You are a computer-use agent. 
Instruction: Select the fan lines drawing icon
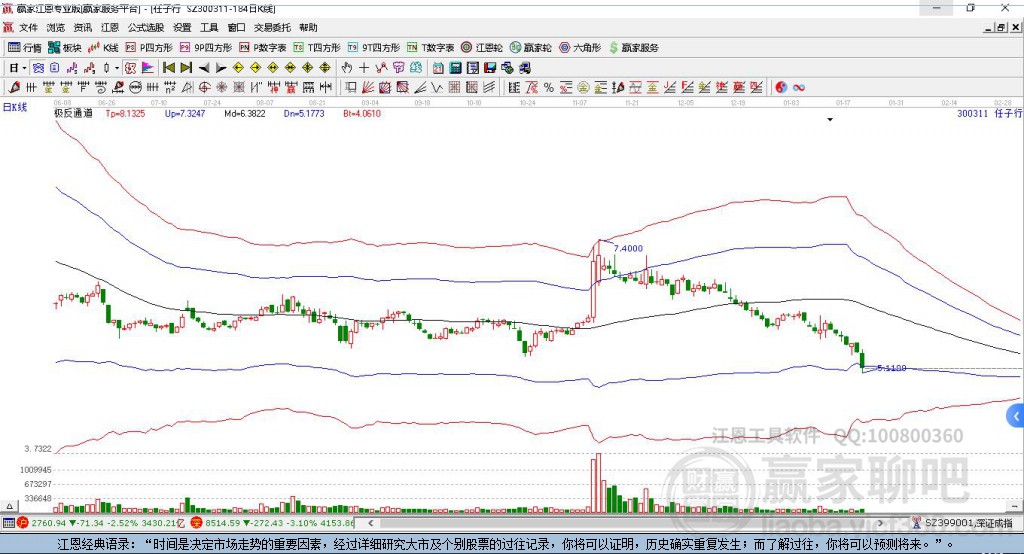coord(368,88)
